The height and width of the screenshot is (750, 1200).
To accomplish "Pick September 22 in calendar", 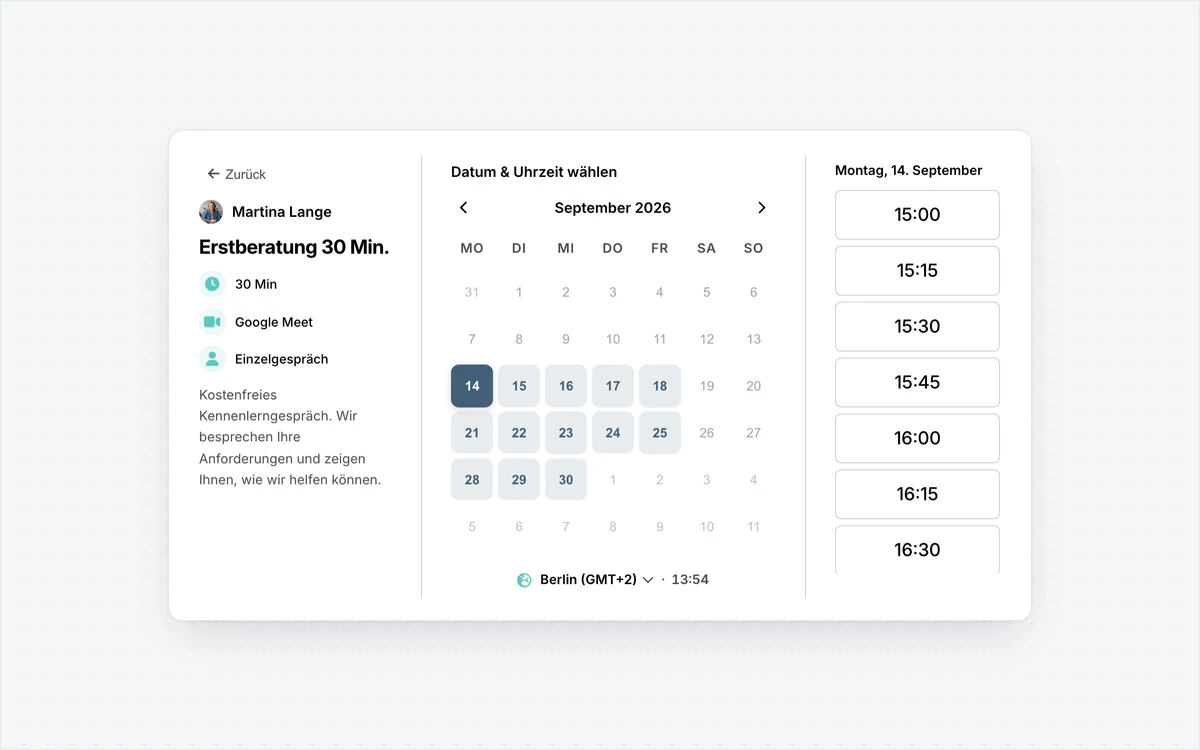I will point(519,433).
